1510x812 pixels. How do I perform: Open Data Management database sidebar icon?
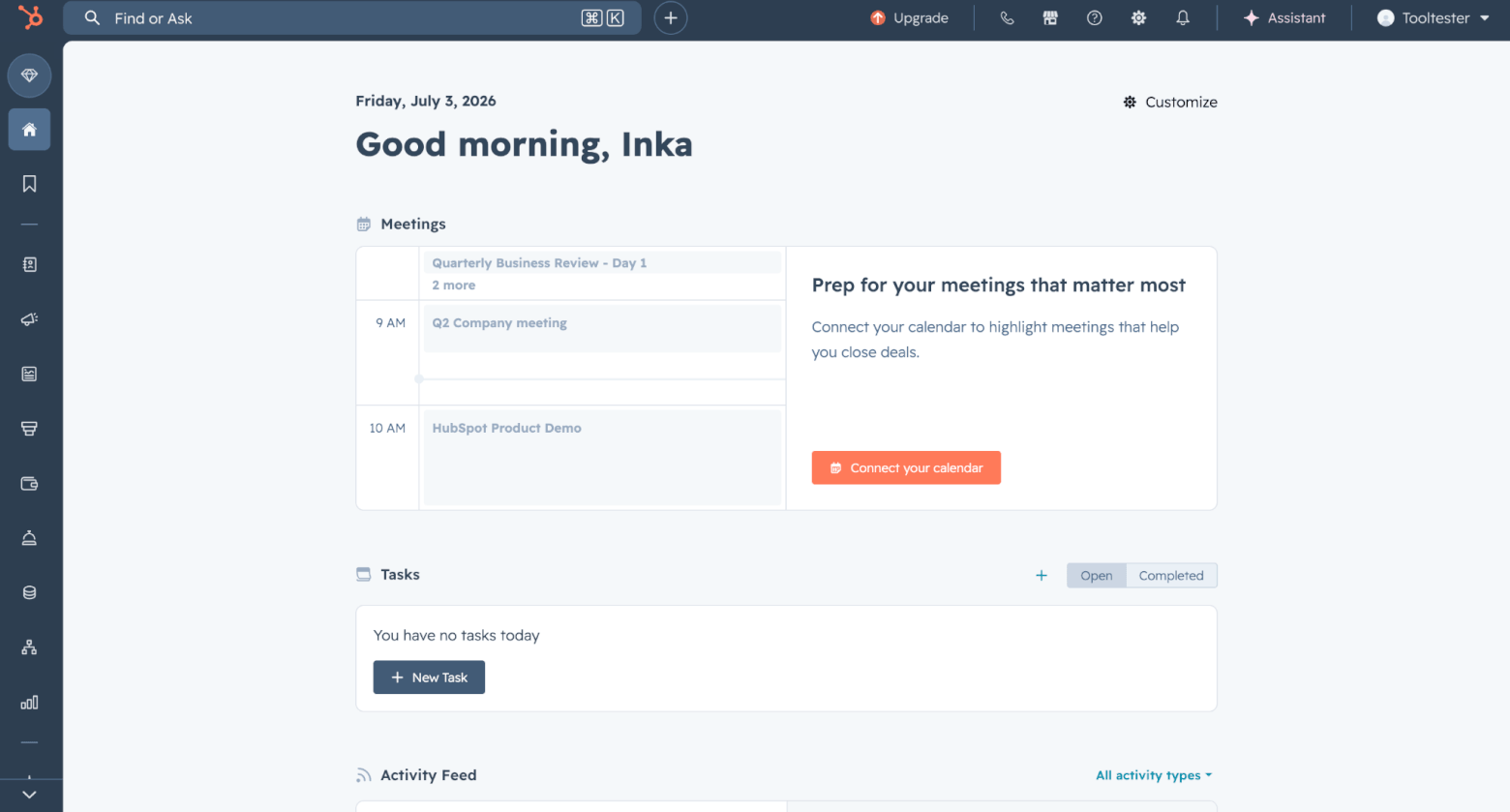[29, 592]
